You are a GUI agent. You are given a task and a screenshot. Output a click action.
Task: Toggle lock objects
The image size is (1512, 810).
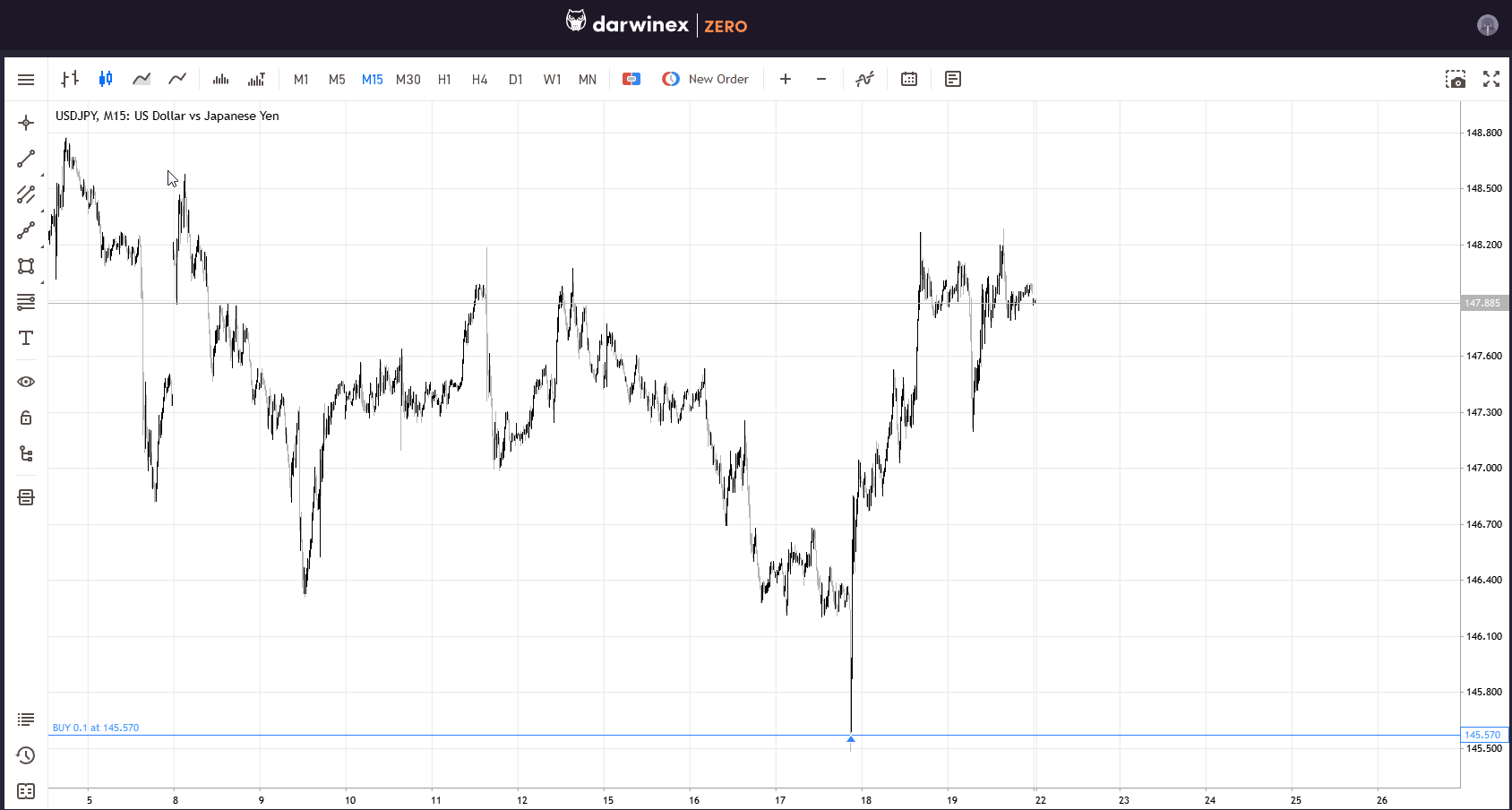[26, 418]
